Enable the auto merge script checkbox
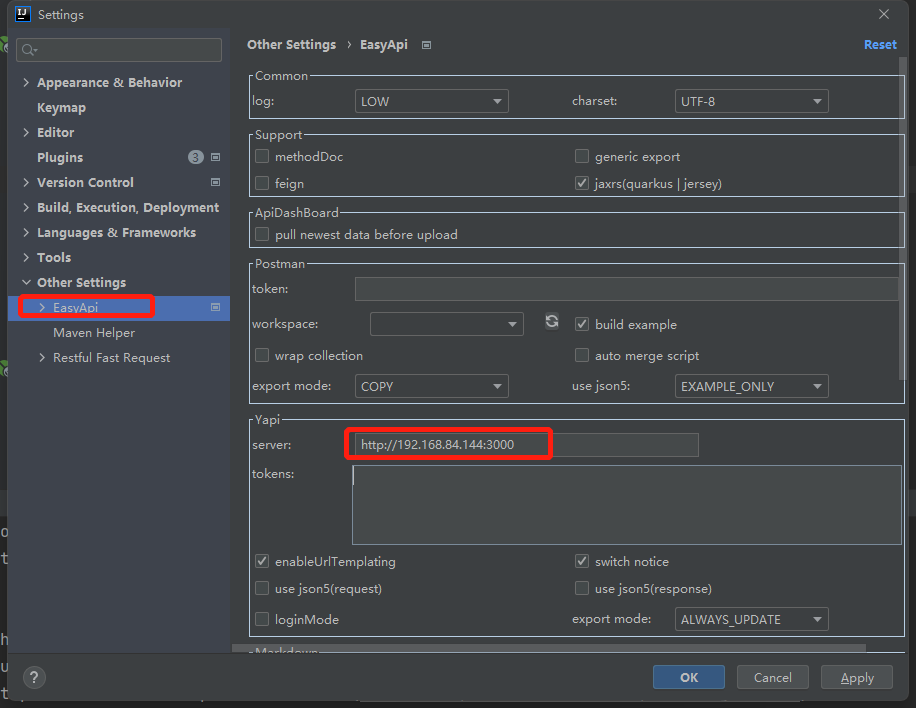This screenshot has width=916, height=708. [x=582, y=355]
